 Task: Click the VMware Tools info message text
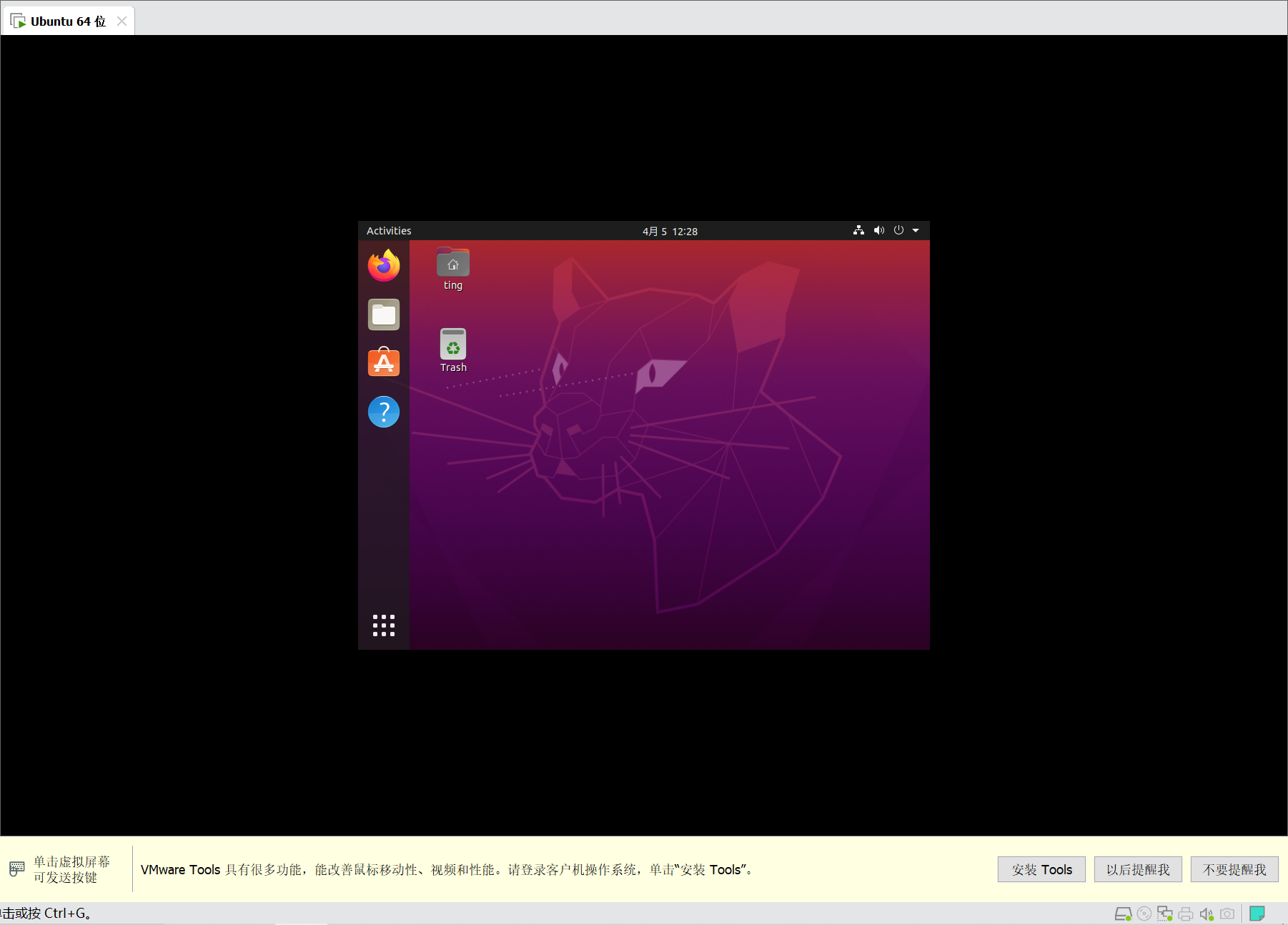click(447, 869)
